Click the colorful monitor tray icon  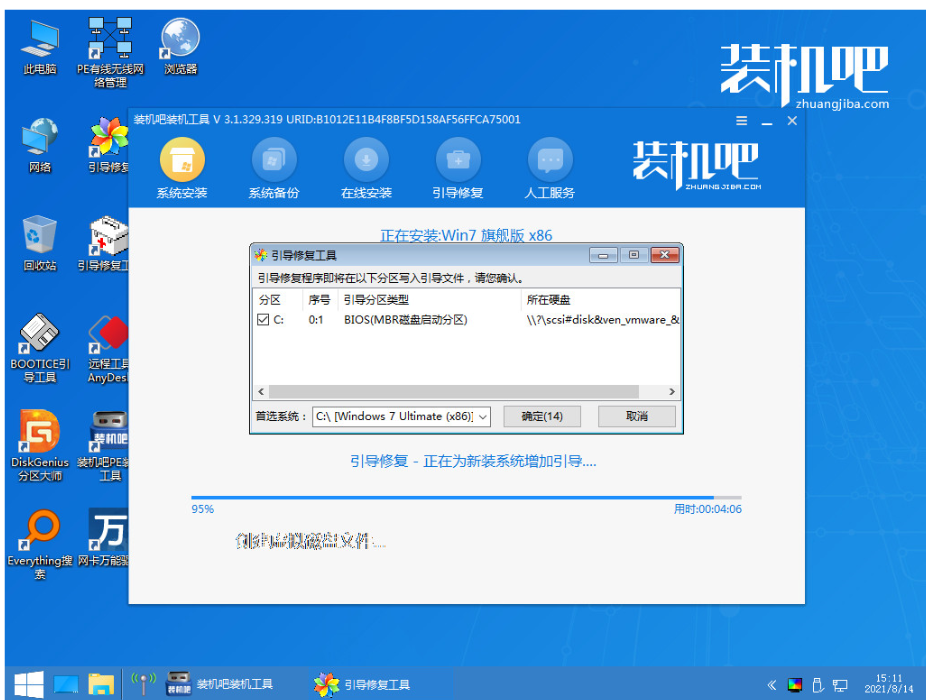pos(795,685)
